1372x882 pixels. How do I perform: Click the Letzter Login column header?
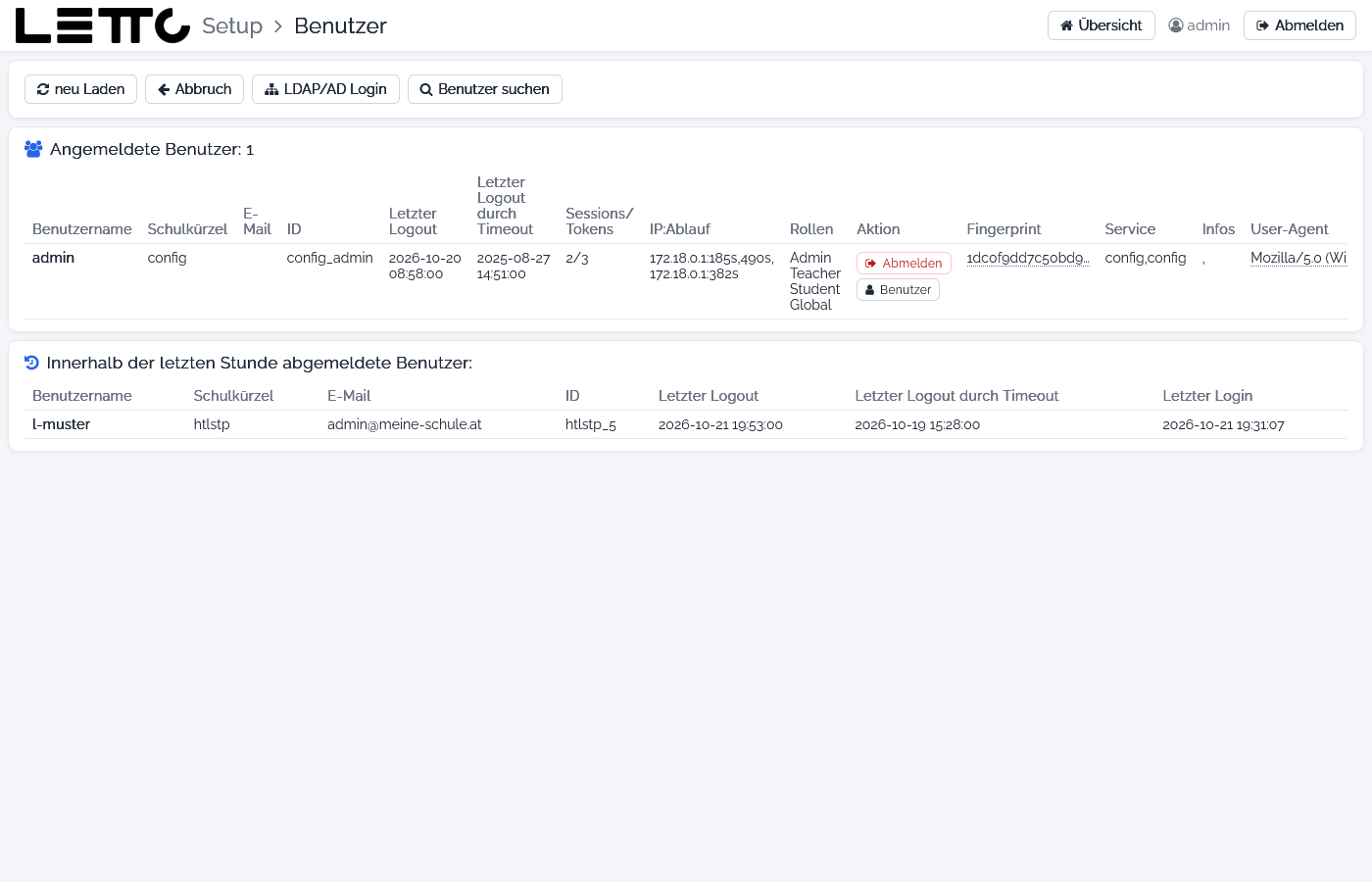click(1207, 396)
